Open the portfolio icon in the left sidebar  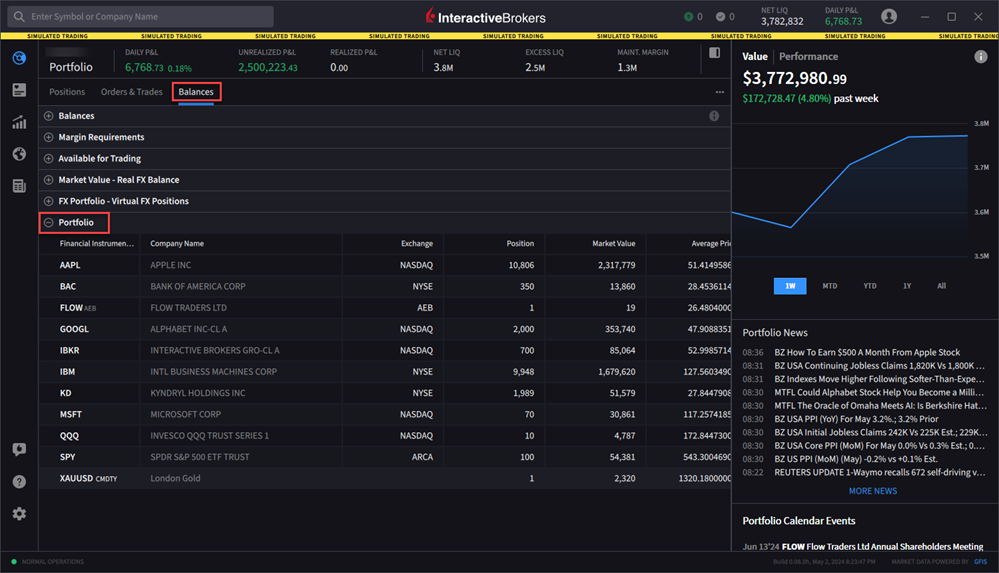coord(19,58)
